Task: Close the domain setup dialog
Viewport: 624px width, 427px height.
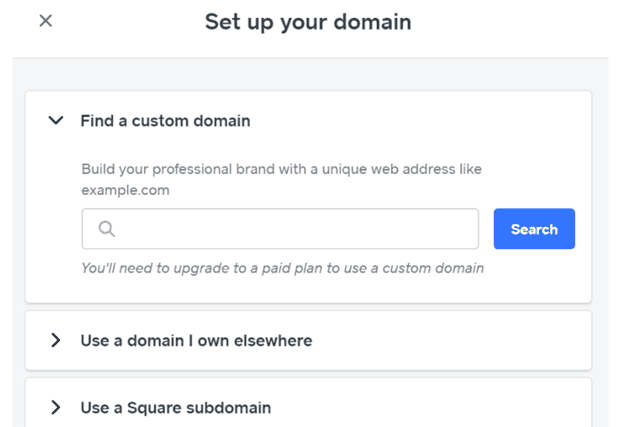Action: pyautogui.click(x=45, y=21)
